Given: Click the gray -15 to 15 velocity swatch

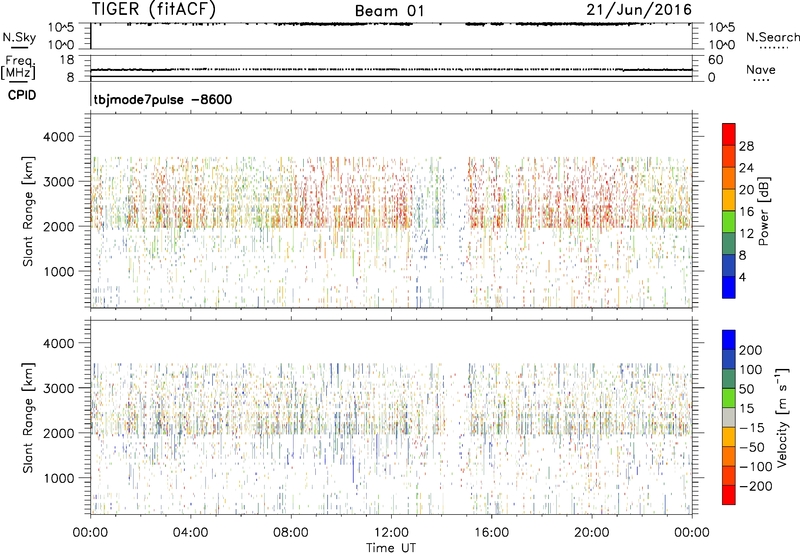Looking at the screenshot, I should point(729,417).
